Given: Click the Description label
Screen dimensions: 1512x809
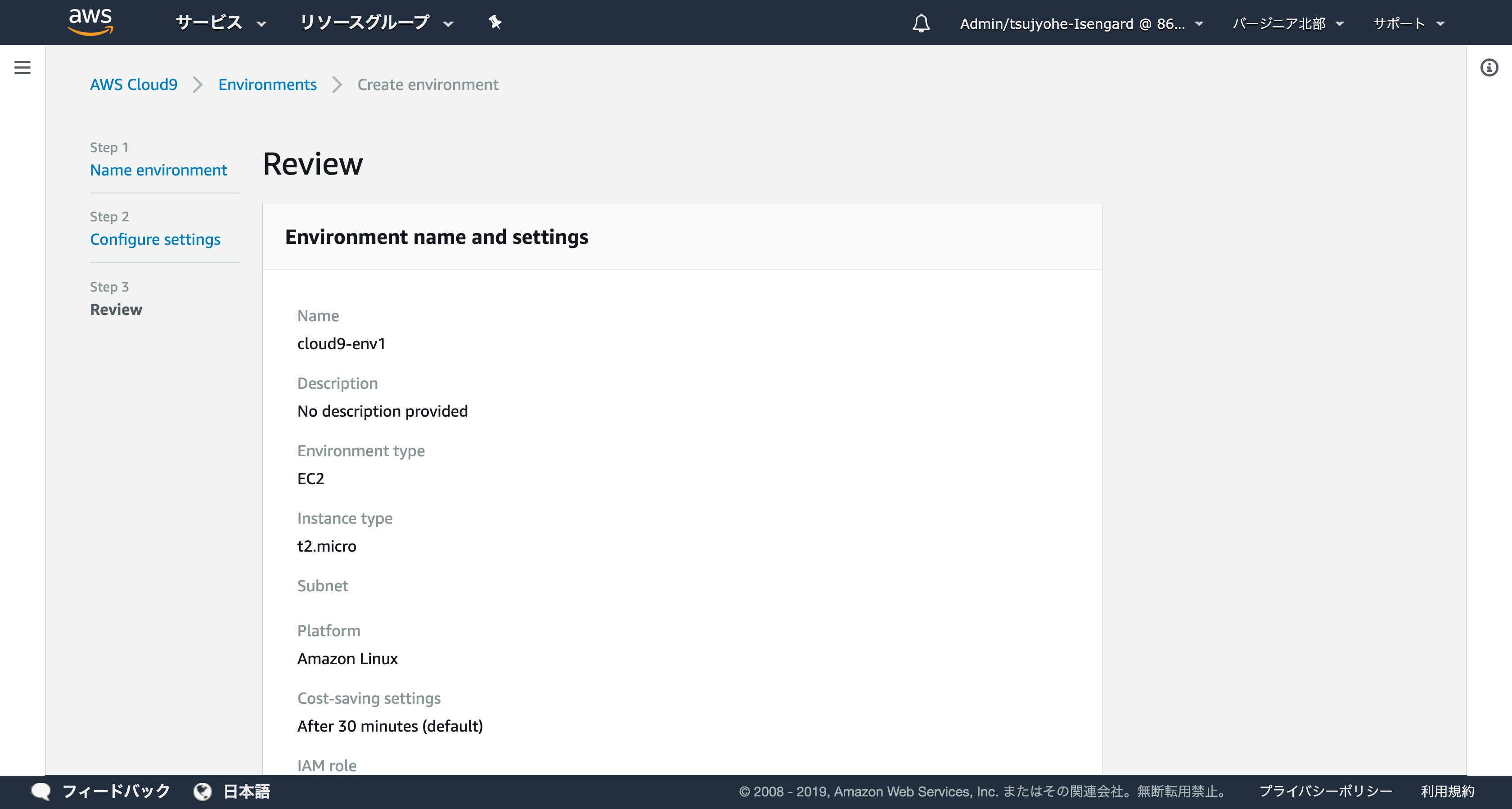Looking at the screenshot, I should pos(337,383).
